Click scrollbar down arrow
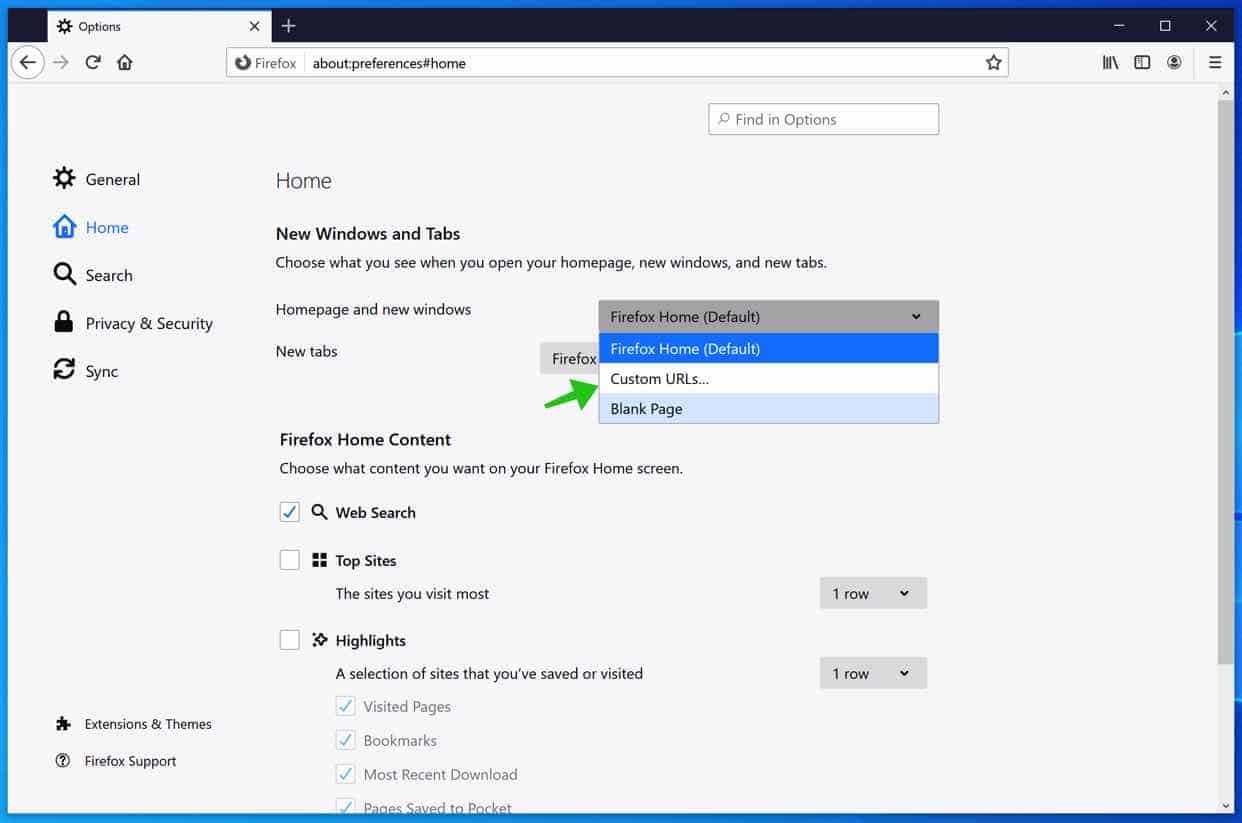The image size is (1242, 823). 1226,805
